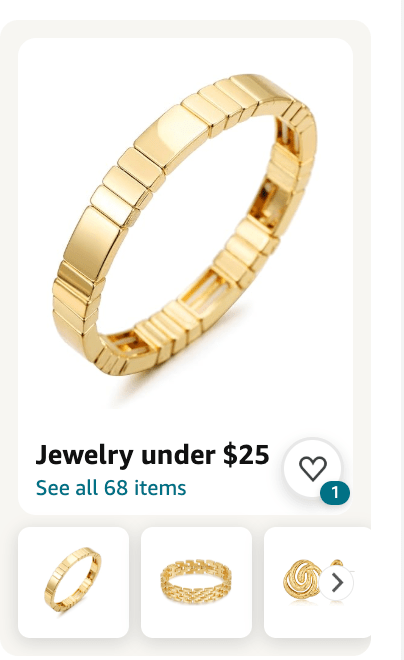Click the 'Jewelry under $25' heading

point(152,455)
